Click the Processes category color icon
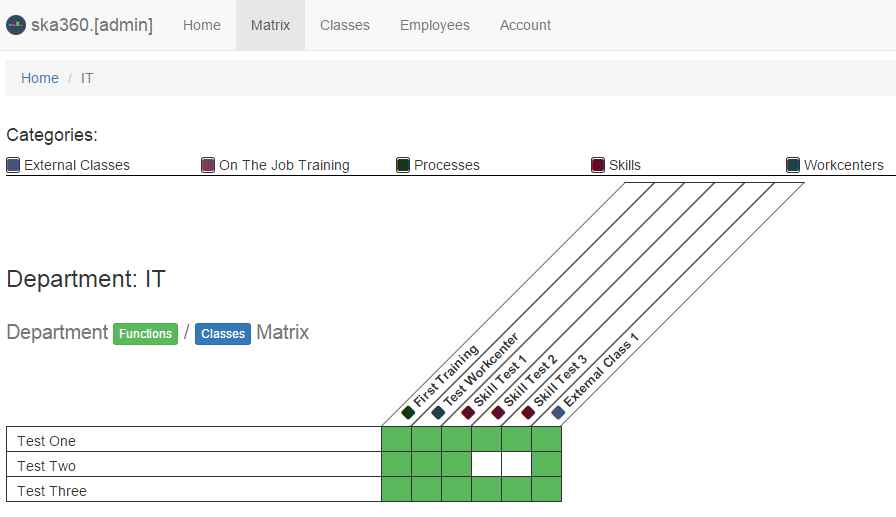This screenshot has height=517, width=896. (x=403, y=165)
